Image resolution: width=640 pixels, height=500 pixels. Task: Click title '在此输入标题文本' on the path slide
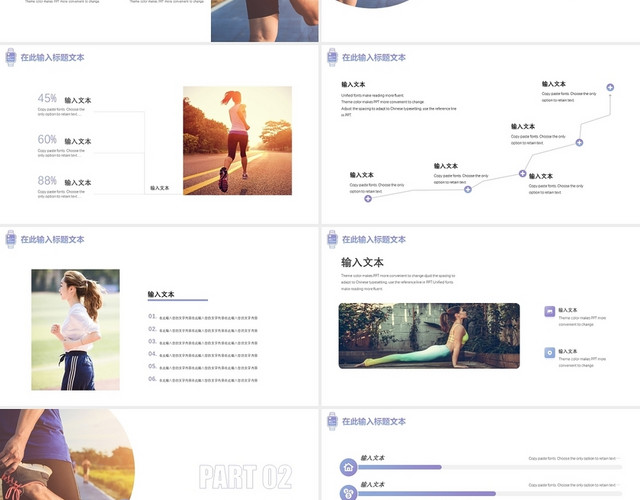pyautogui.click(x=374, y=58)
